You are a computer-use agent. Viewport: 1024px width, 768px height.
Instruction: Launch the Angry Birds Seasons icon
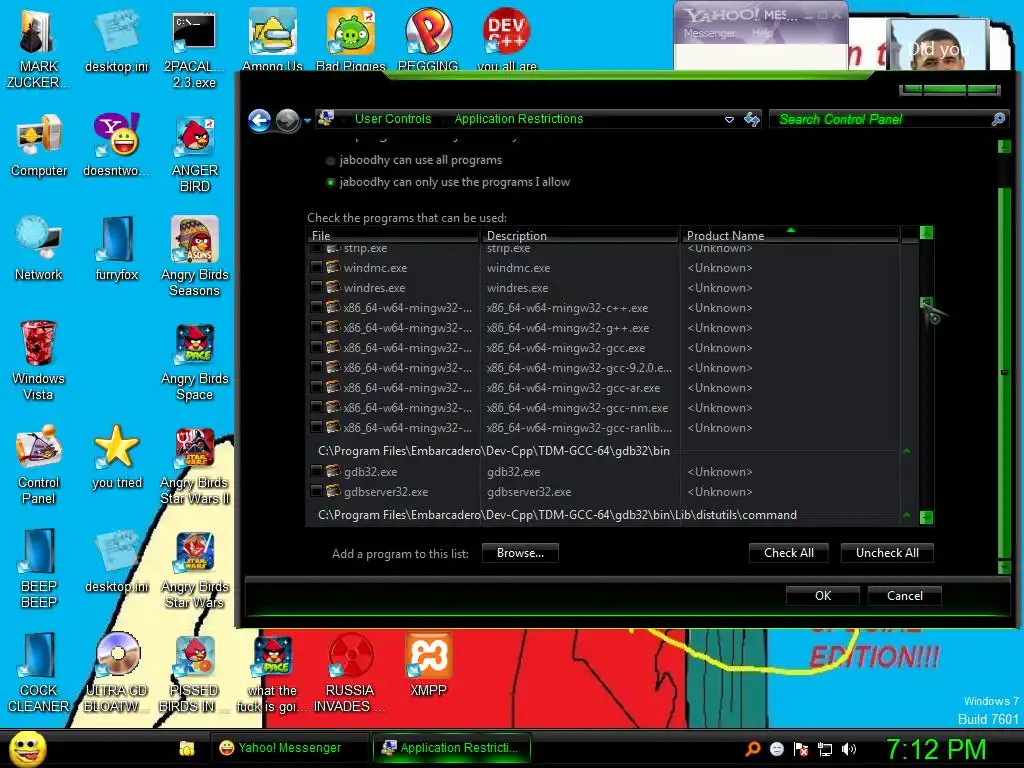tap(195, 257)
